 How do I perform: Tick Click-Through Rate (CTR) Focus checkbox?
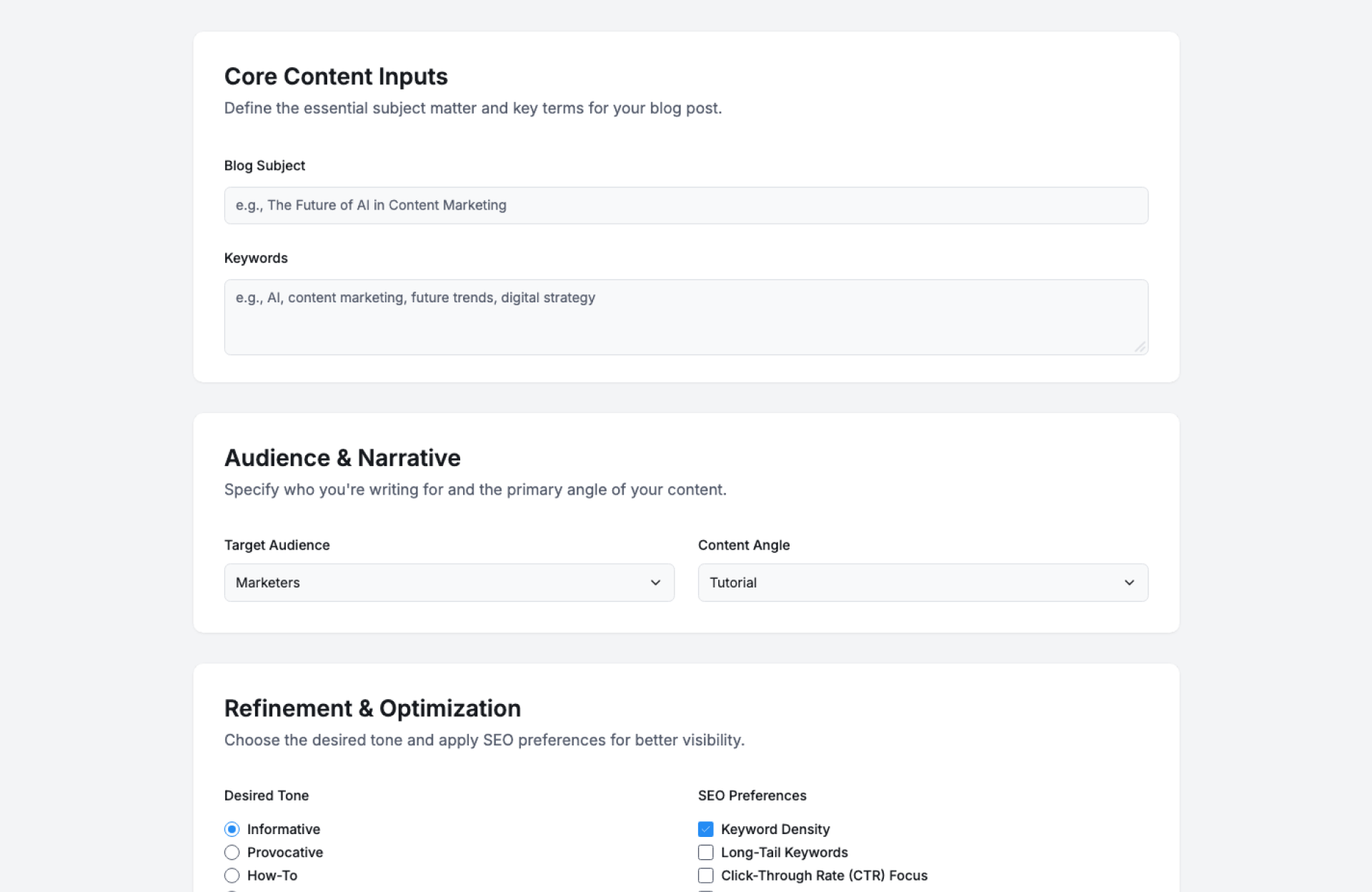[705, 875]
